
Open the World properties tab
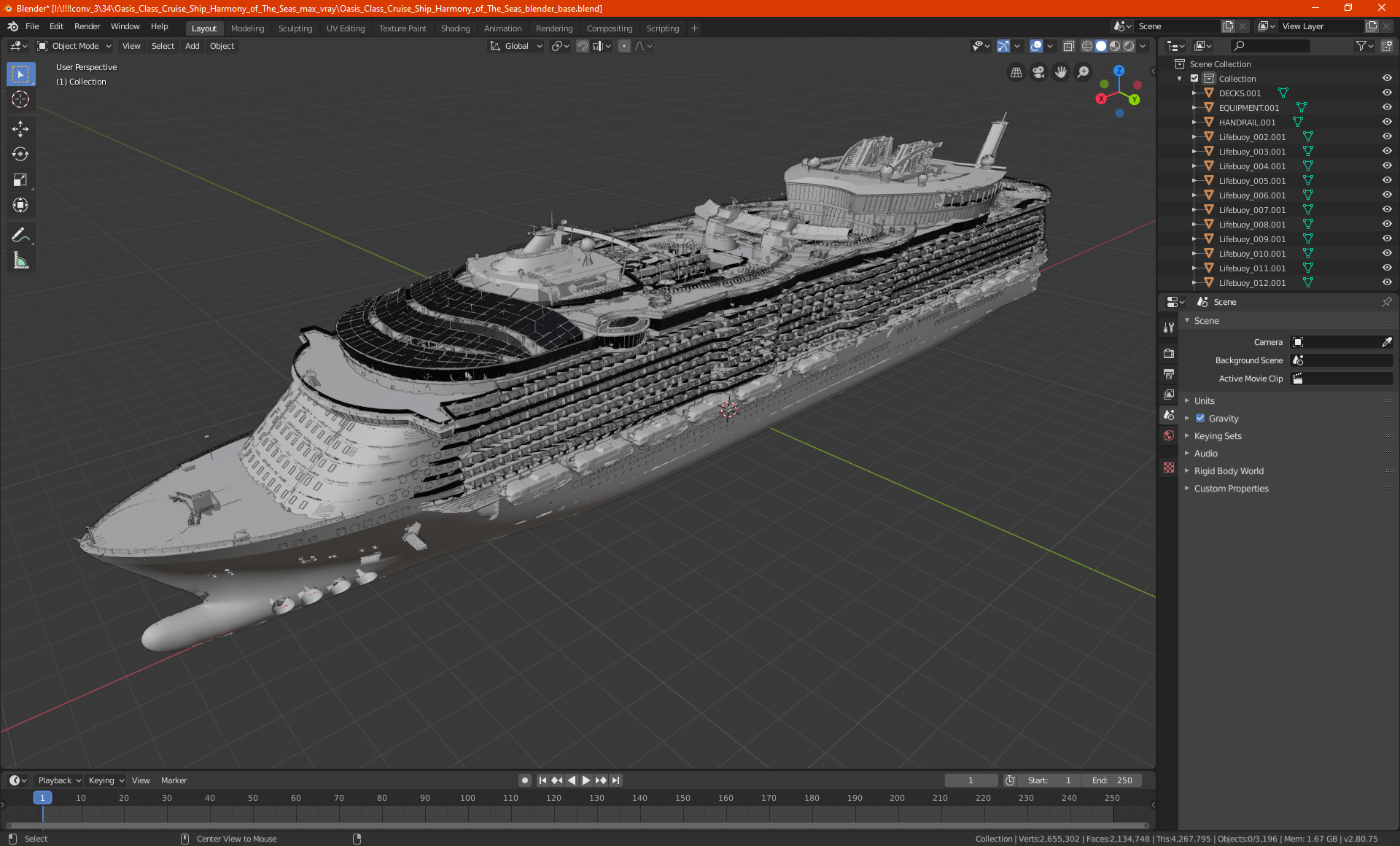(x=1169, y=435)
